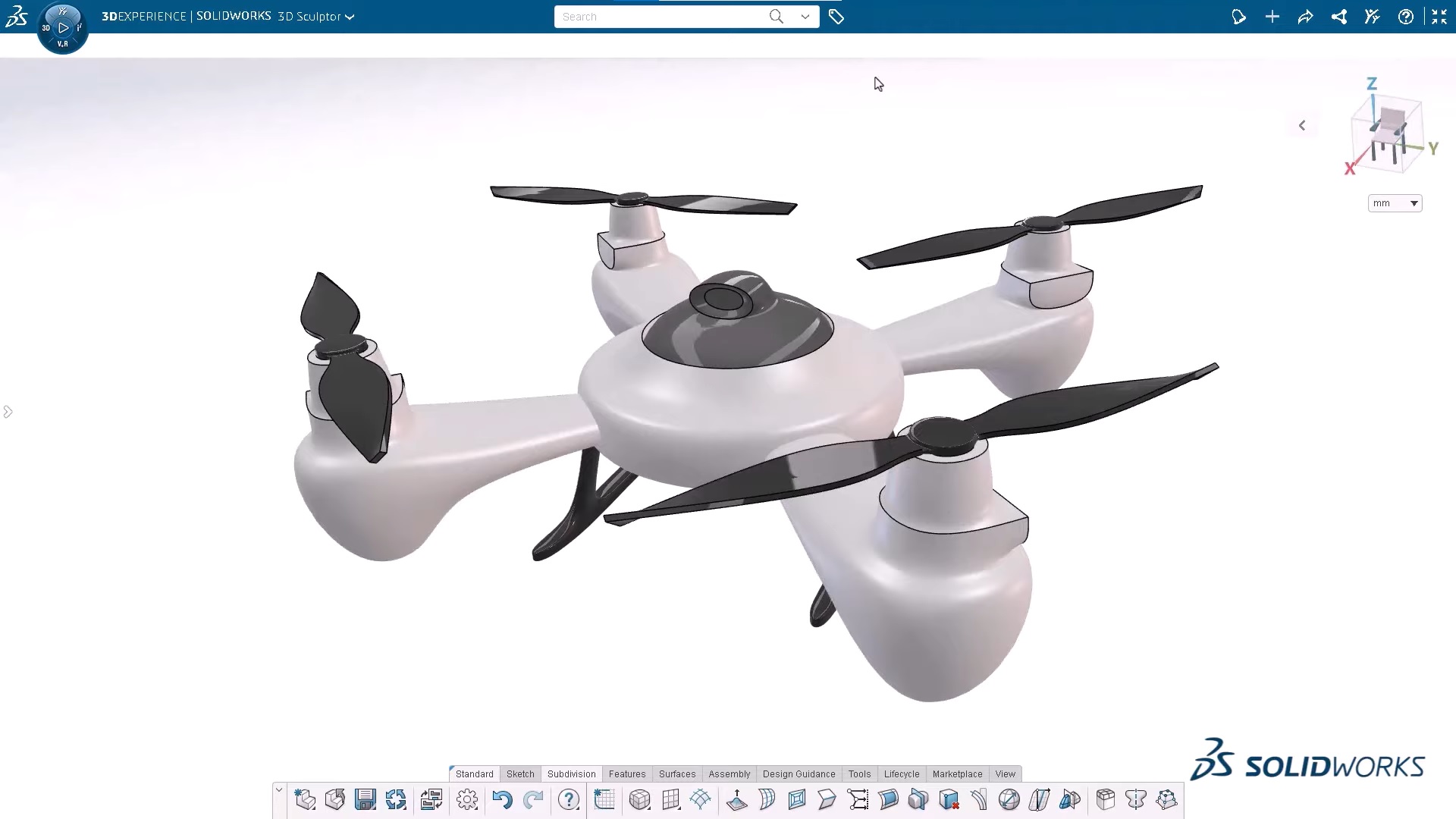Click the Tools menu tab

[x=858, y=774]
